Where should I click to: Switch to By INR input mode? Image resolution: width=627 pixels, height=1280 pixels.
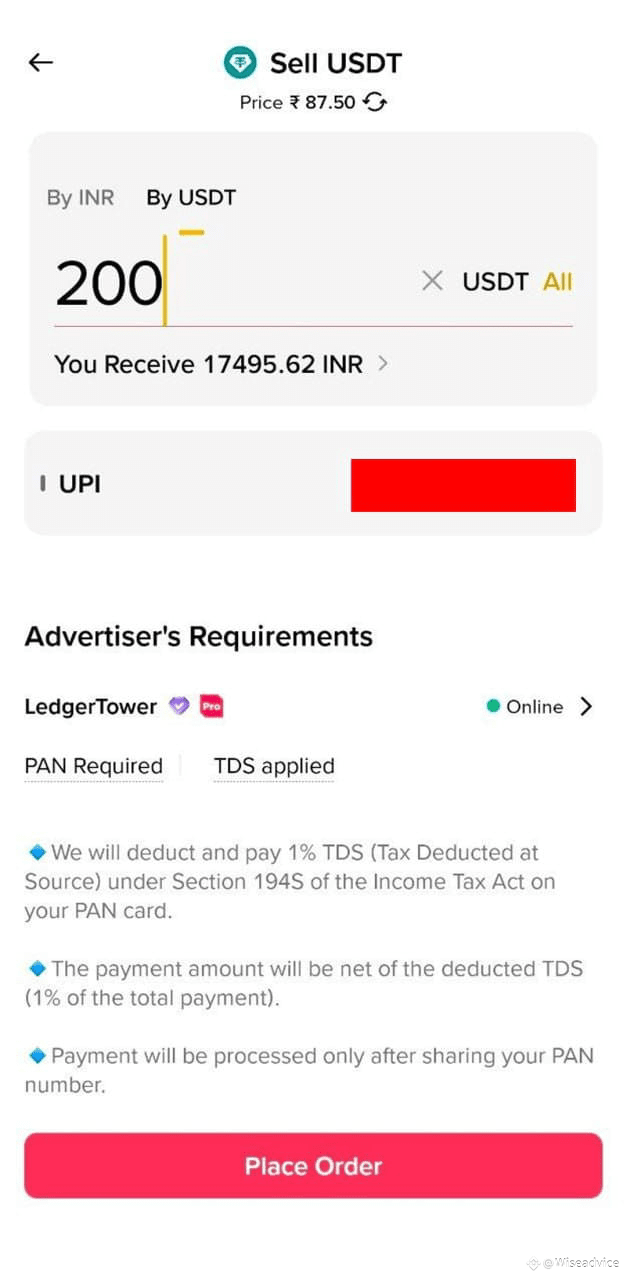click(x=80, y=198)
